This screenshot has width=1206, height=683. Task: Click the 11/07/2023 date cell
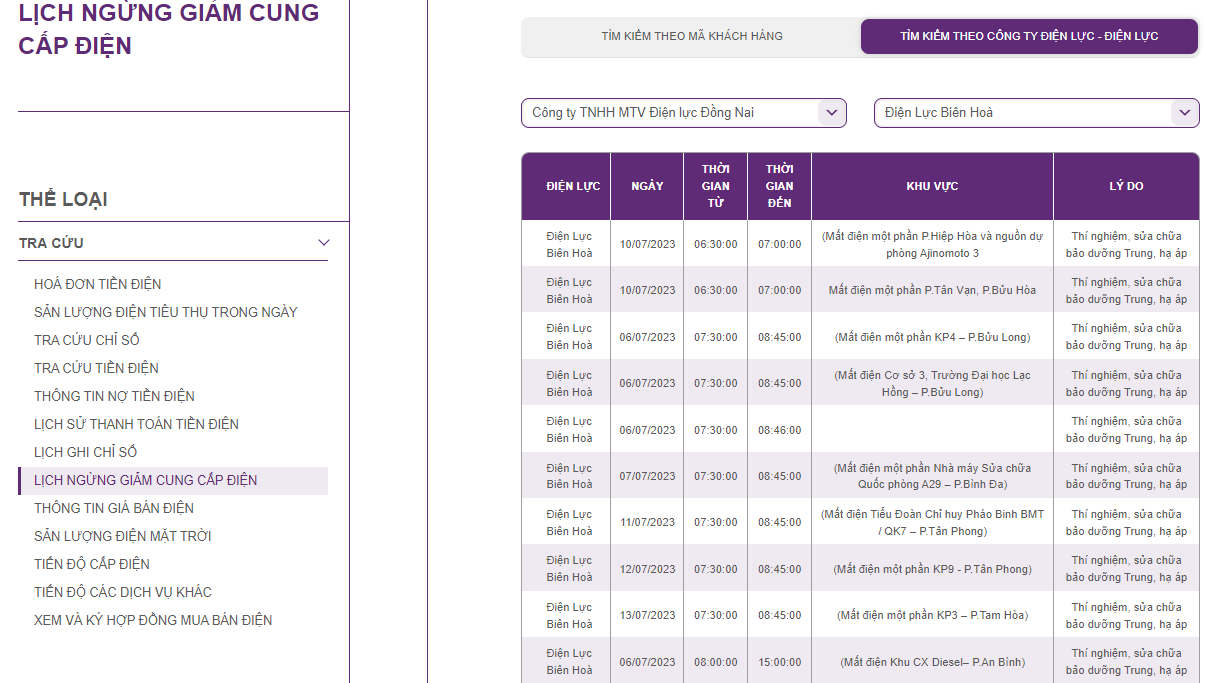(647, 522)
